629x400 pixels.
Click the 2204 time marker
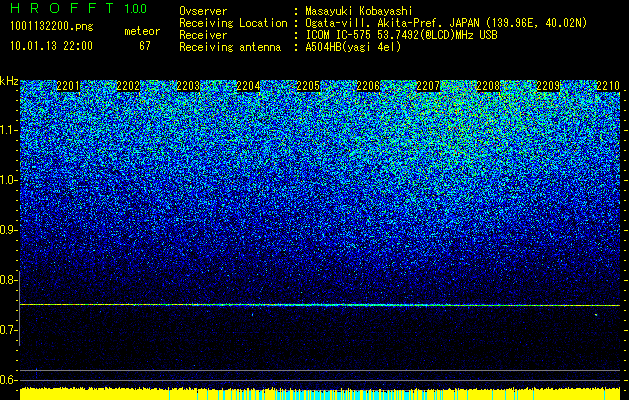248,86
